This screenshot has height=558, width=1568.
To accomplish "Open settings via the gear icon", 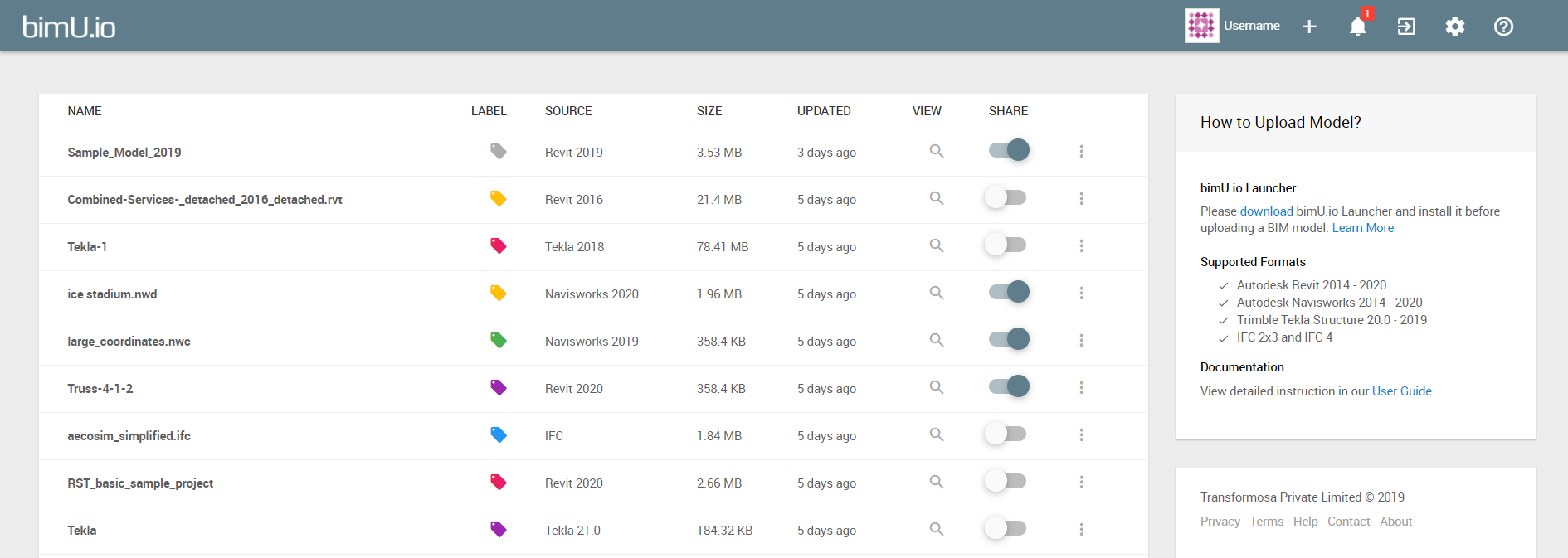I will point(1455,27).
